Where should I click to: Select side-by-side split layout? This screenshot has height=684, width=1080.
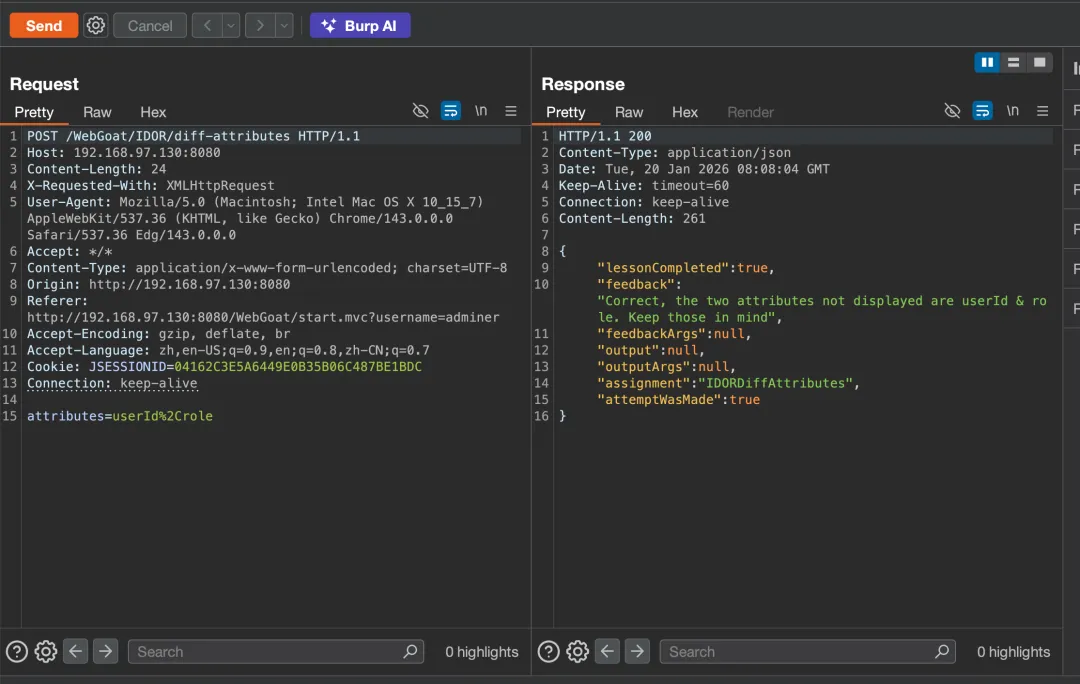tap(987, 63)
